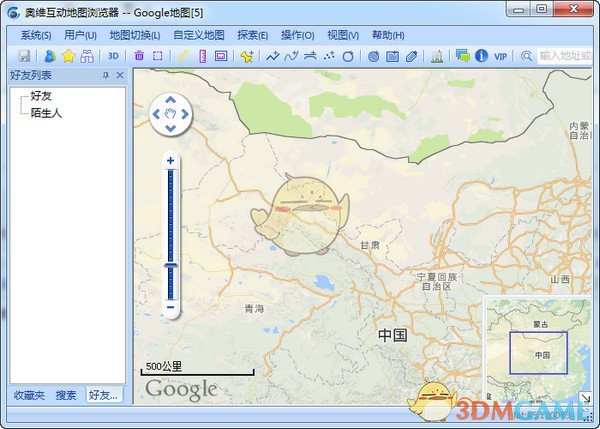This screenshot has width=600, height=429.
Task: Click the yellow star favorites icon
Action: (68, 56)
